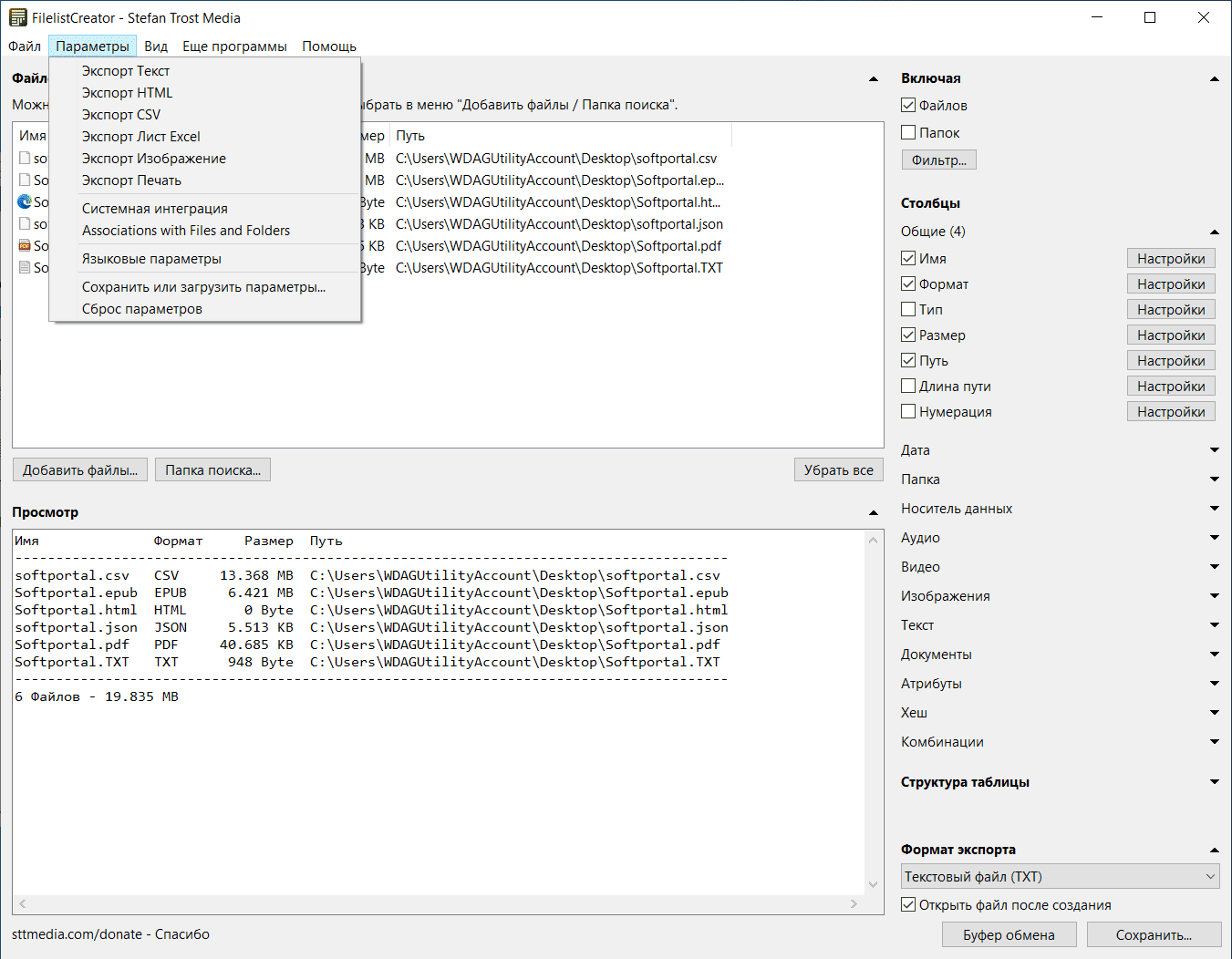The width and height of the screenshot is (1232, 959).
Task: Toggle Открыть файл после создания checkbox
Action: click(908, 904)
